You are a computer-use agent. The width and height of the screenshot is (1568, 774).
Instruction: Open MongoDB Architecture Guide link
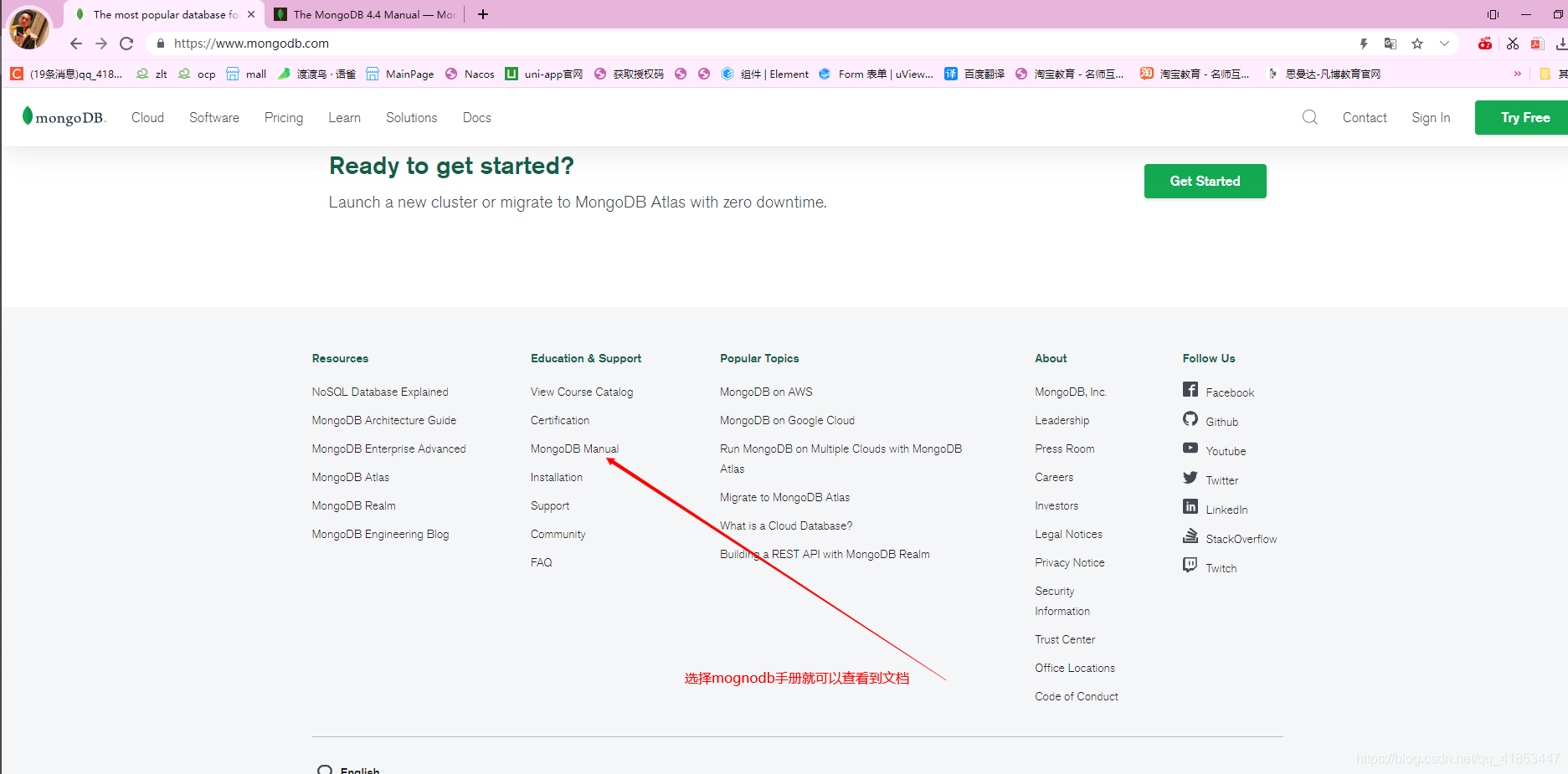coord(384,420)
